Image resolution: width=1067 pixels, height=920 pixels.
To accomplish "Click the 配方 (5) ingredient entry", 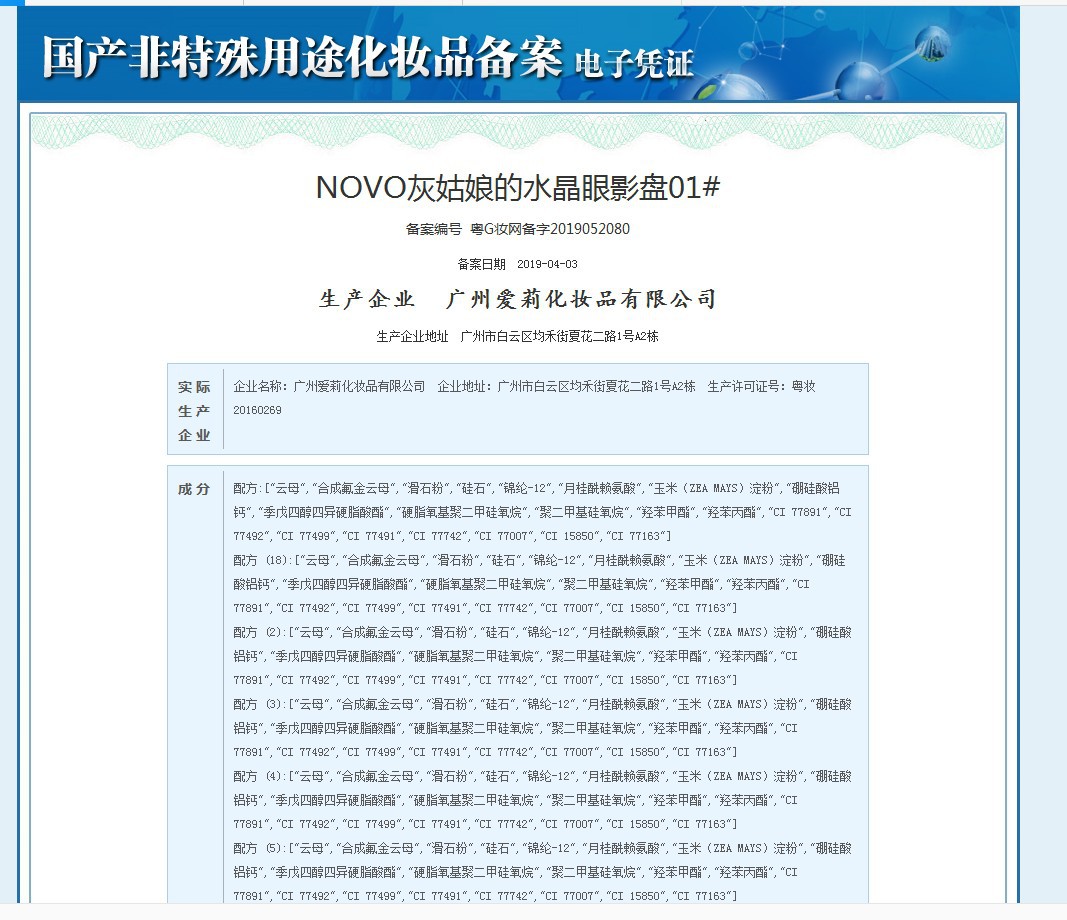I will pyautogui.click(x=542, y=872).
